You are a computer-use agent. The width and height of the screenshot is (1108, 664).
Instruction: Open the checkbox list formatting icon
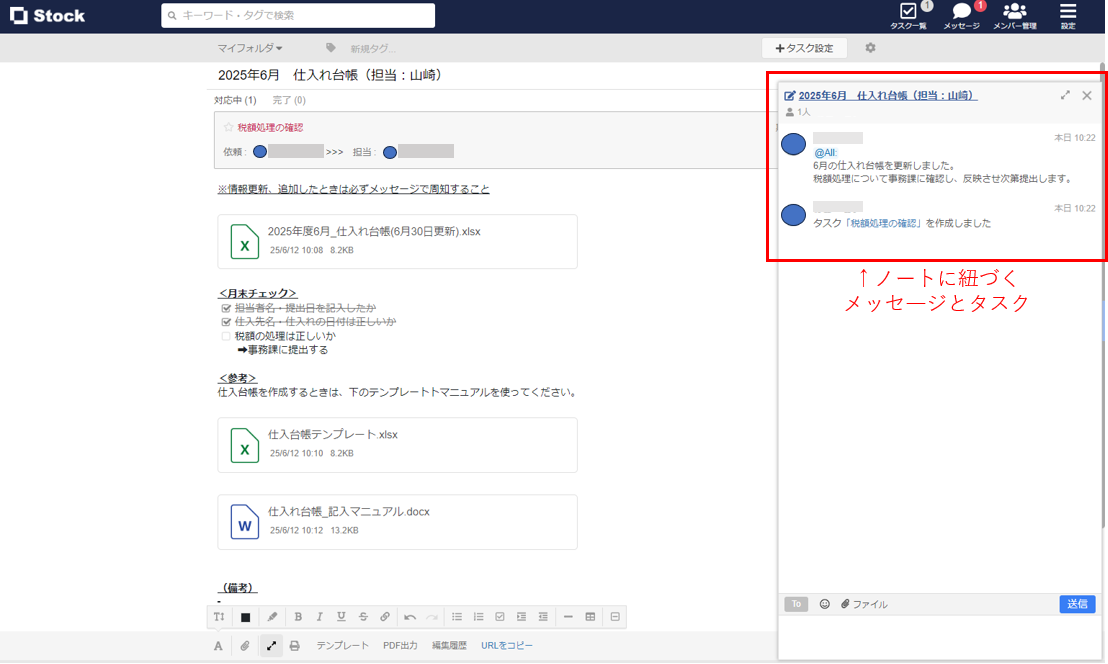[x=500, y=617]
